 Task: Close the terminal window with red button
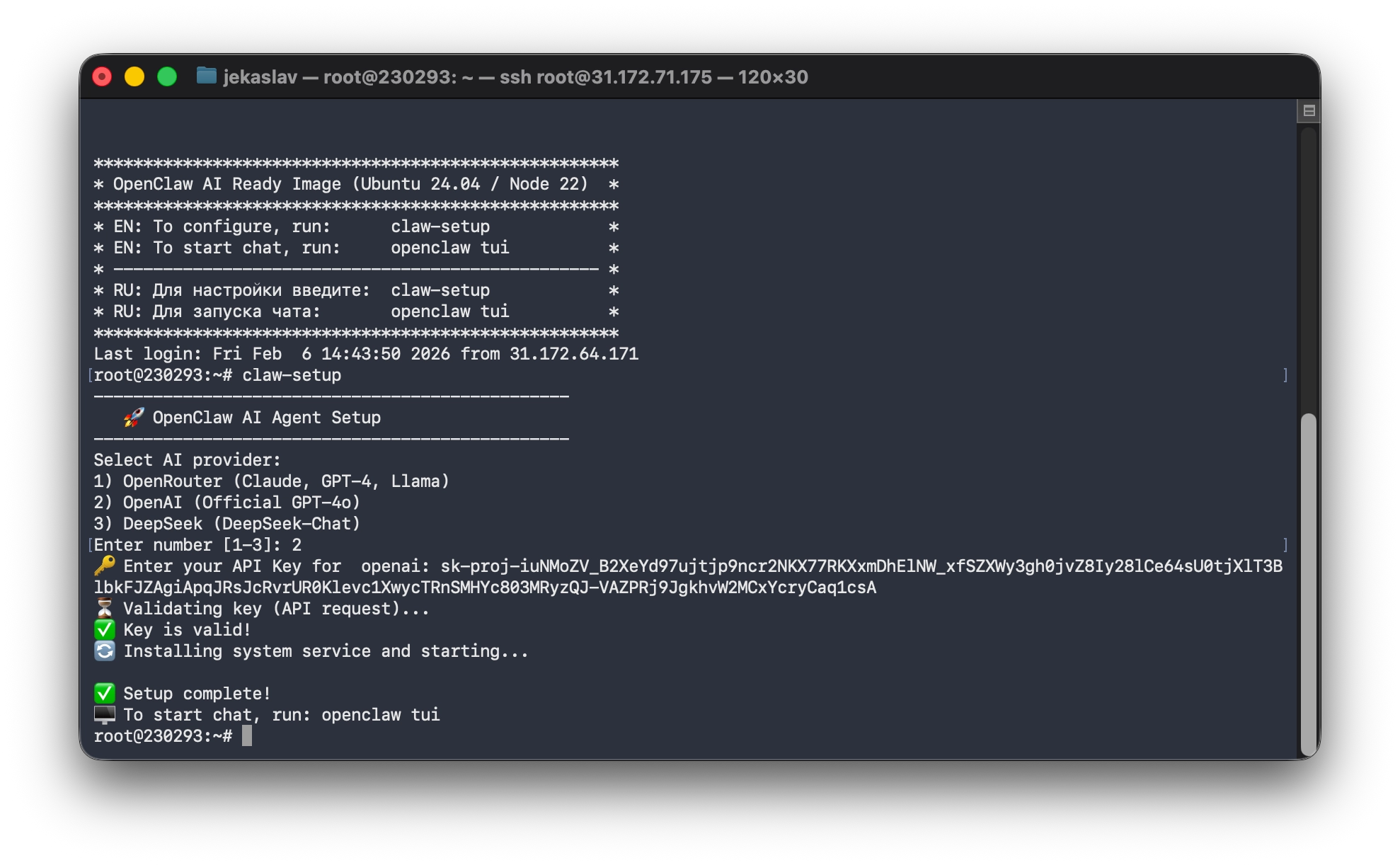coord(103,76)
